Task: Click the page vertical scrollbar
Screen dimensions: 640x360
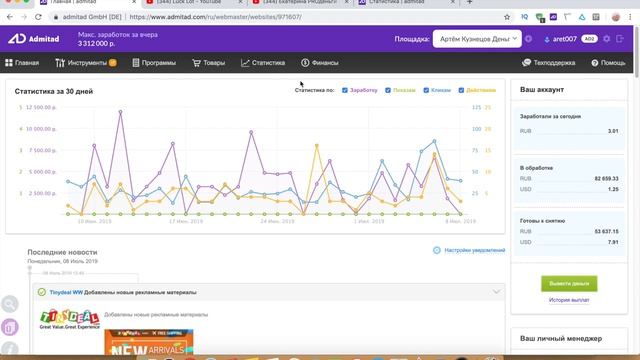Action: point(637,51)
